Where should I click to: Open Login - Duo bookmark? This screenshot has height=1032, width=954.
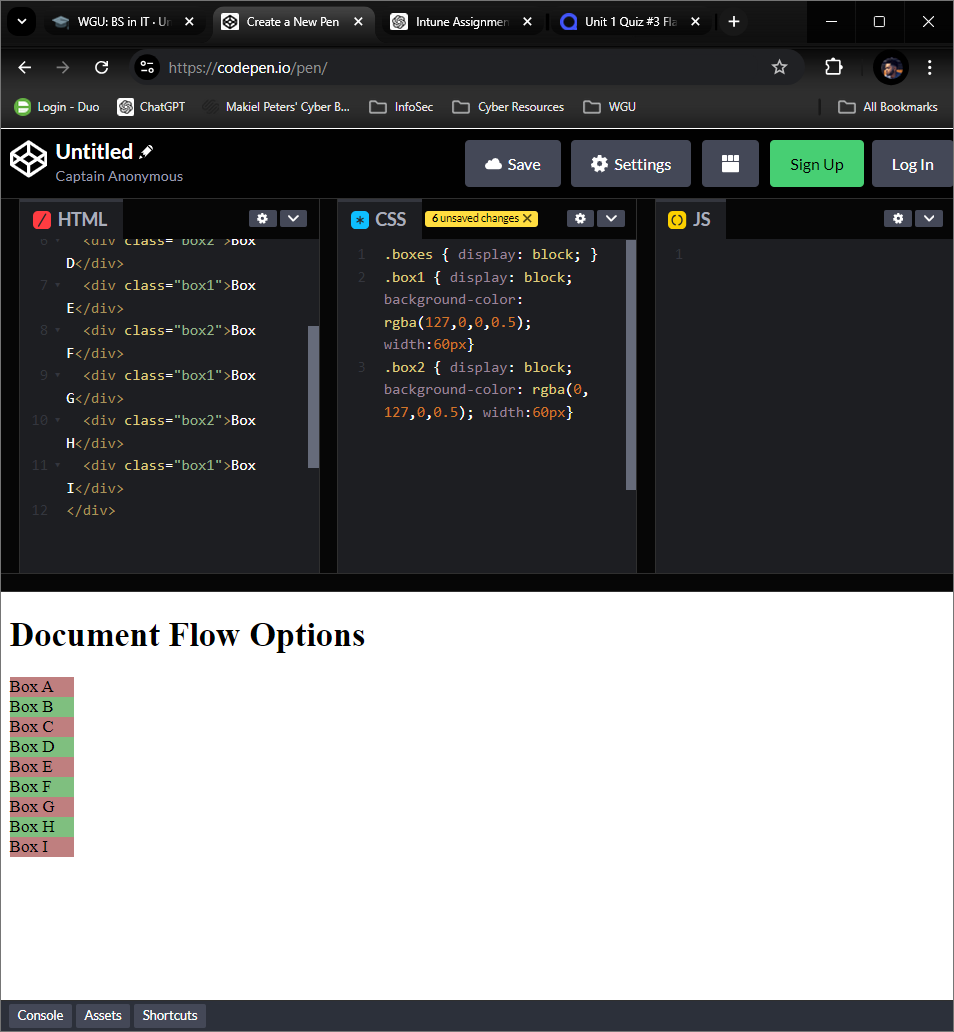57,107
